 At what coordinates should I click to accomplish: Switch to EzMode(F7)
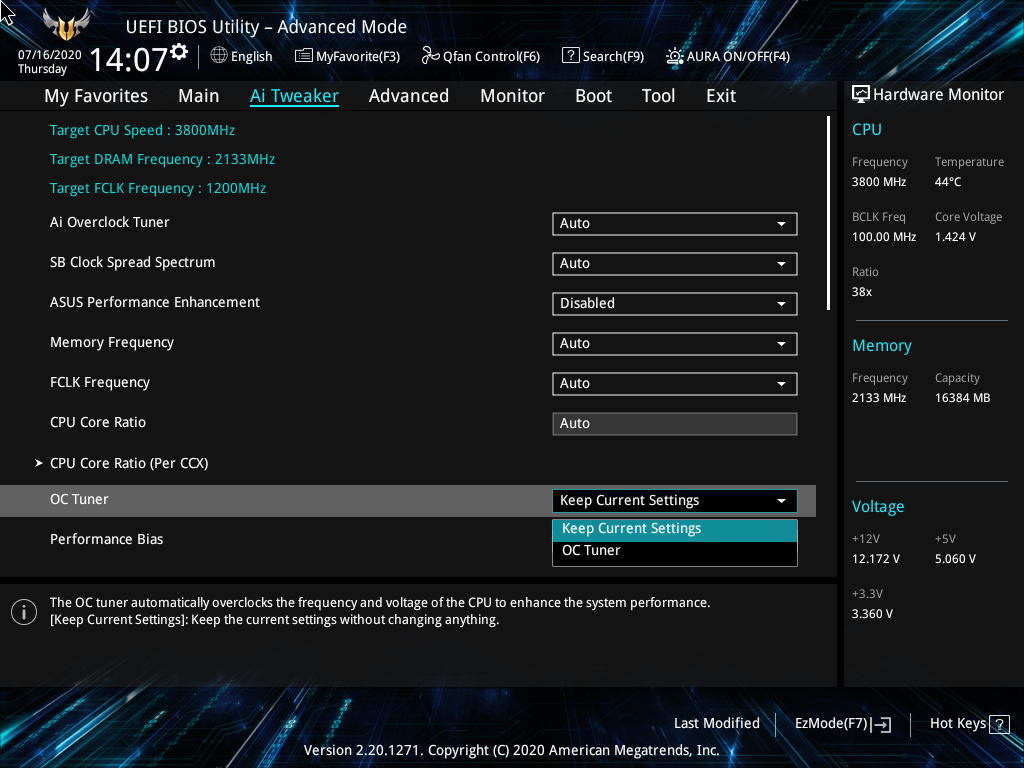pos(842,724)
